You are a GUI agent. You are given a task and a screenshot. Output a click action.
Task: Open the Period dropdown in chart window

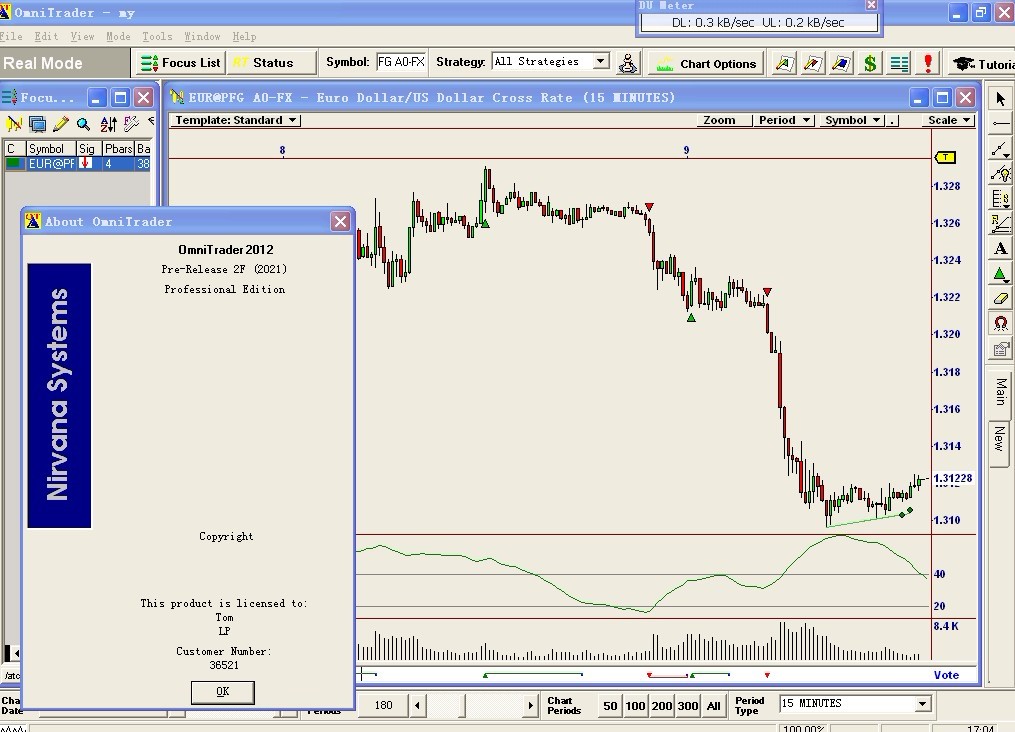pos(784,120)
